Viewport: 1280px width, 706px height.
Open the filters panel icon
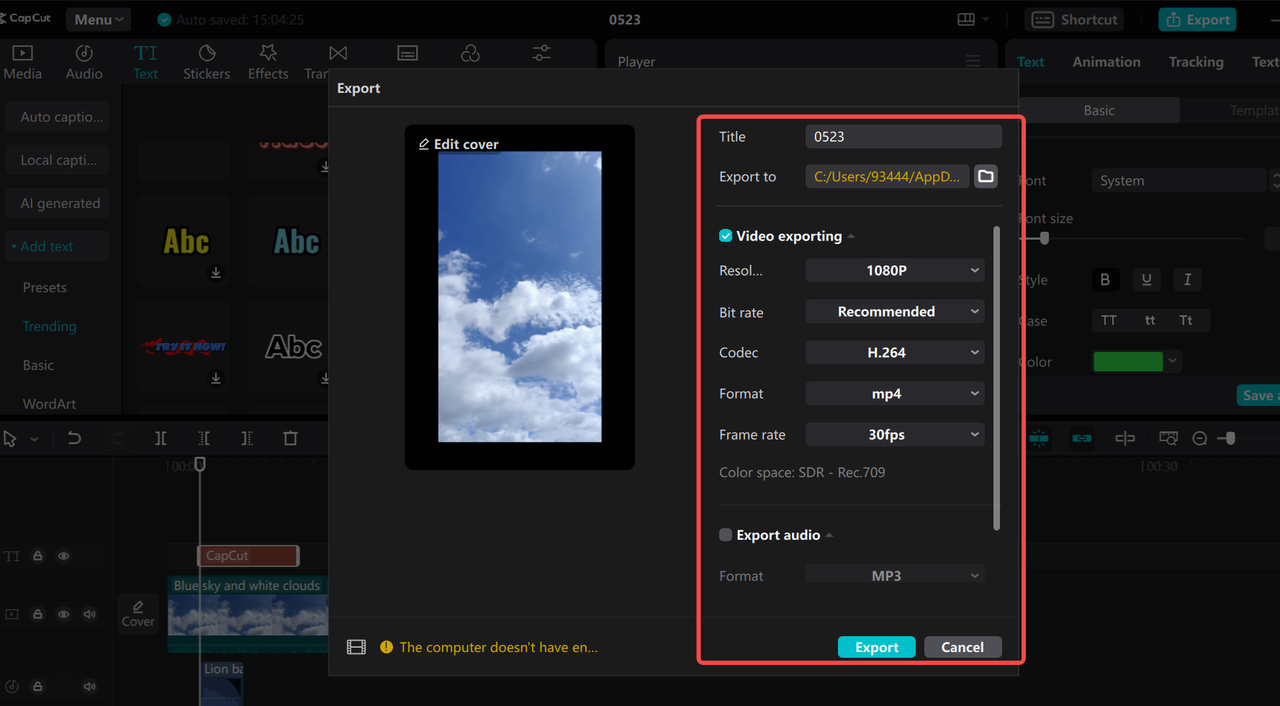coord(470,54)
